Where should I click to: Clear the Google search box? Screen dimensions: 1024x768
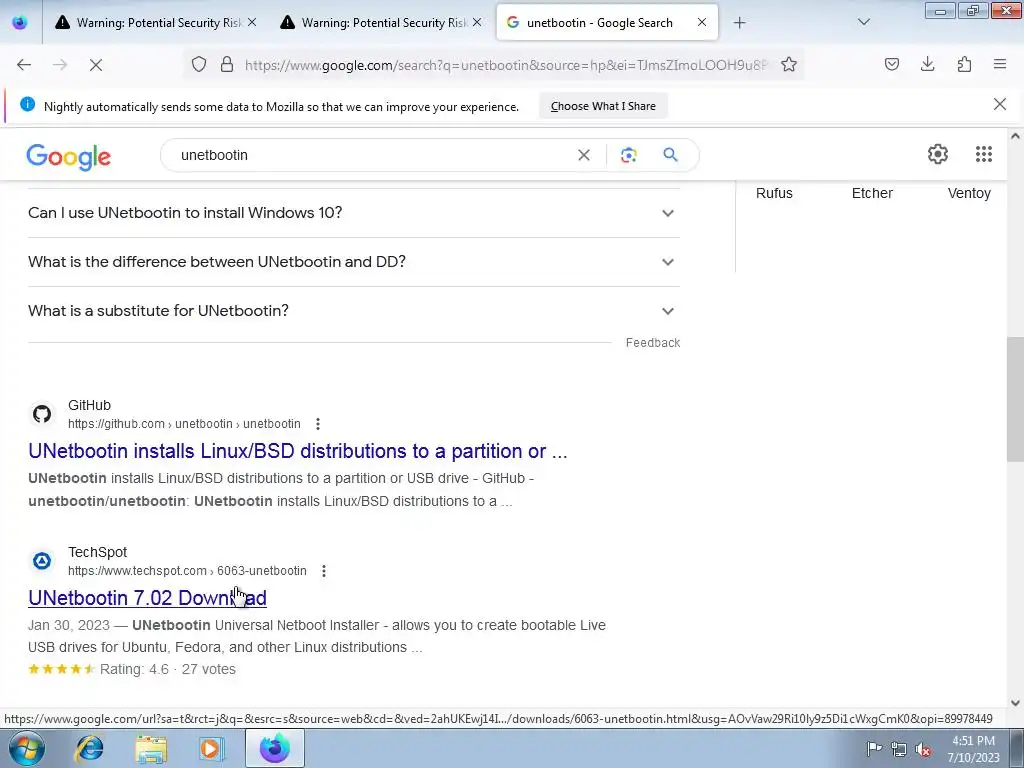pos(584,155)
